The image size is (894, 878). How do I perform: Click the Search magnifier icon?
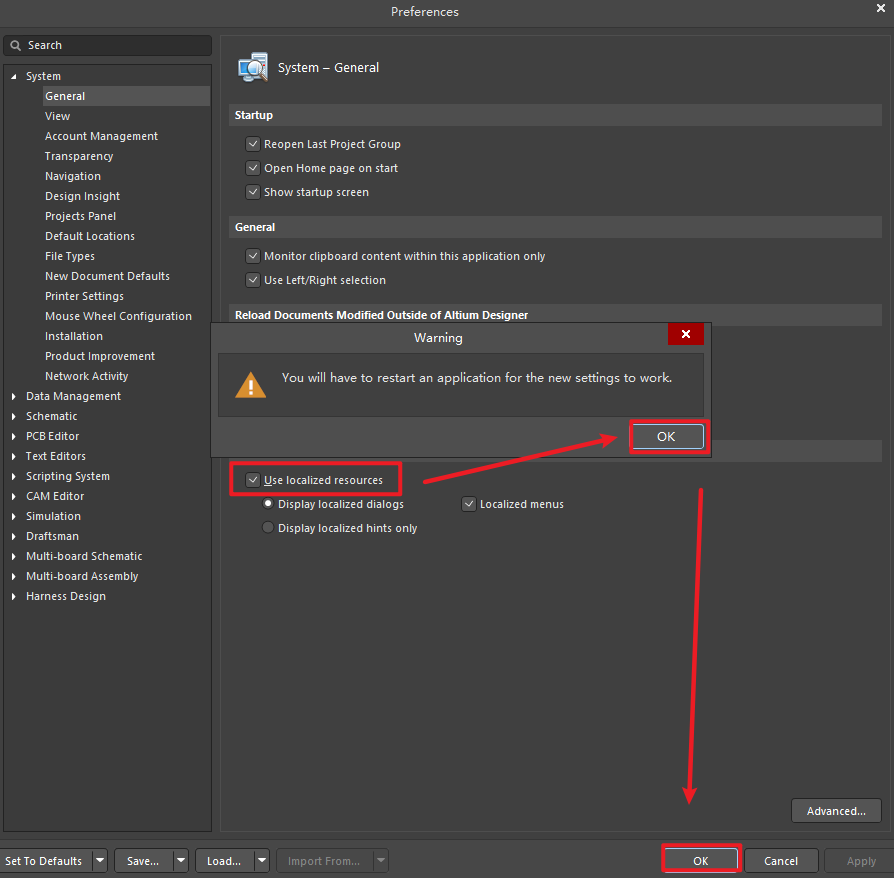pos(16,46)
